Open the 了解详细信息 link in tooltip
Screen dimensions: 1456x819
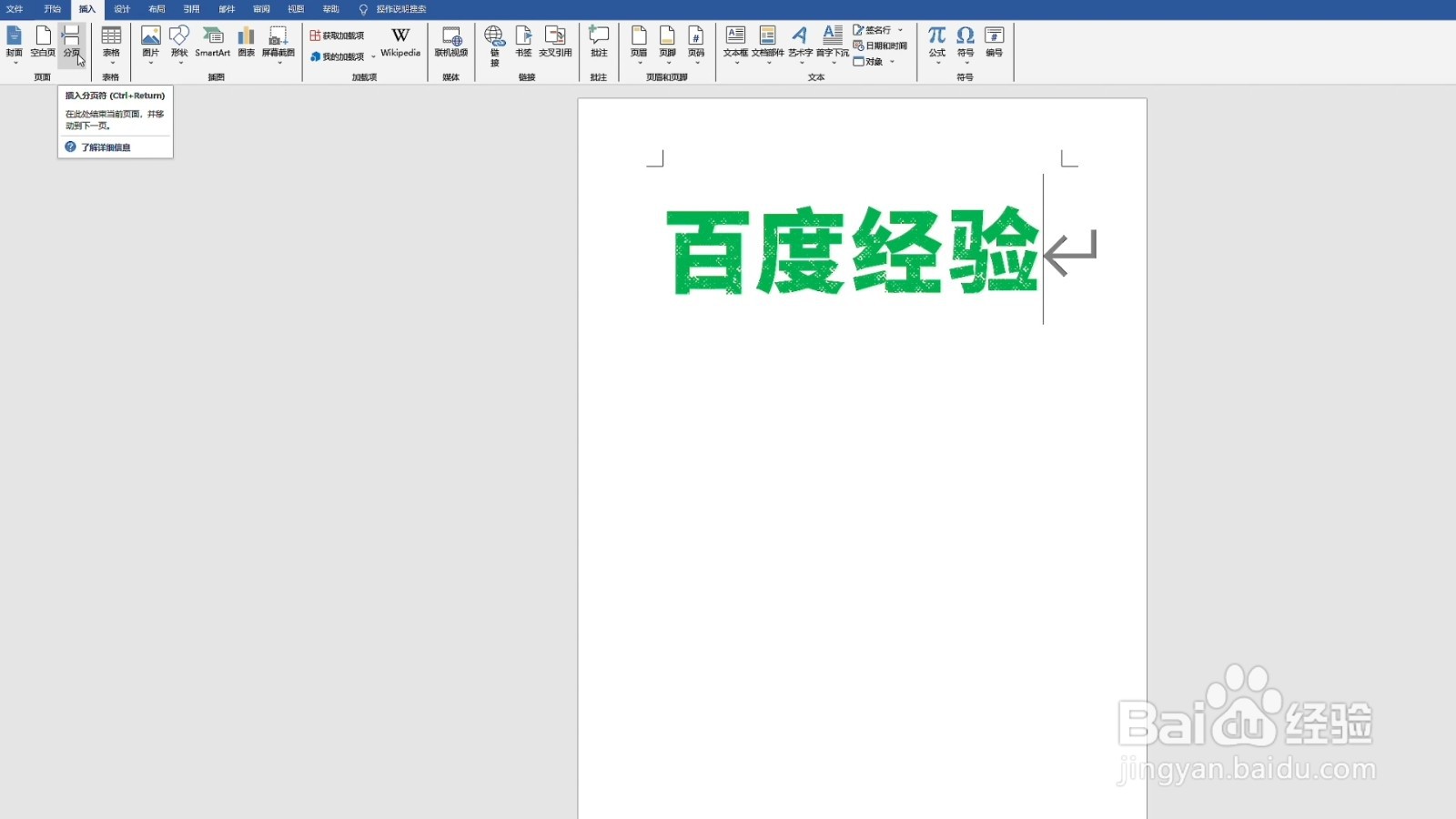(106, 147)
